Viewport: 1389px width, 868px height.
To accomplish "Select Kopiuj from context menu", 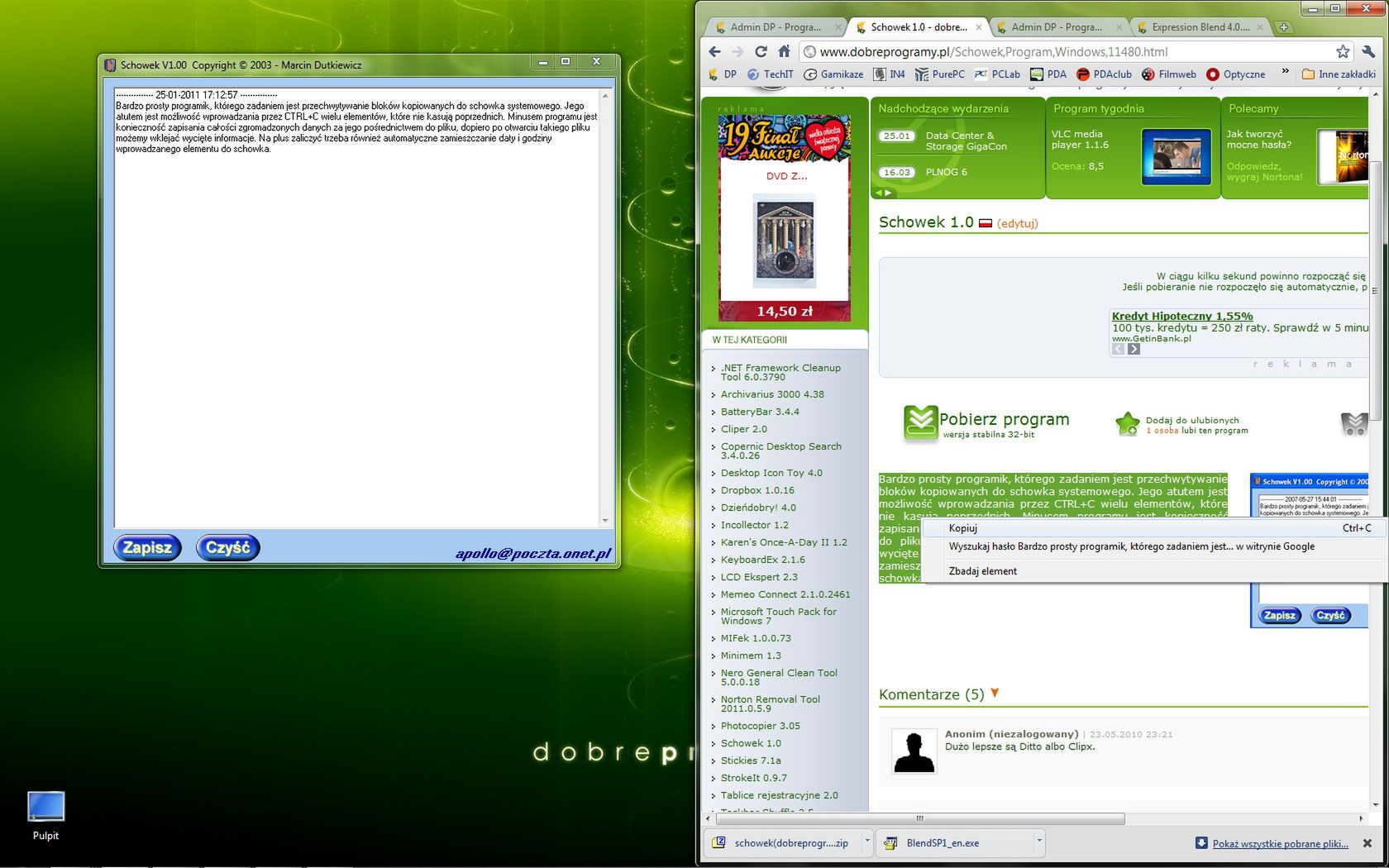I will point(1153,528).
